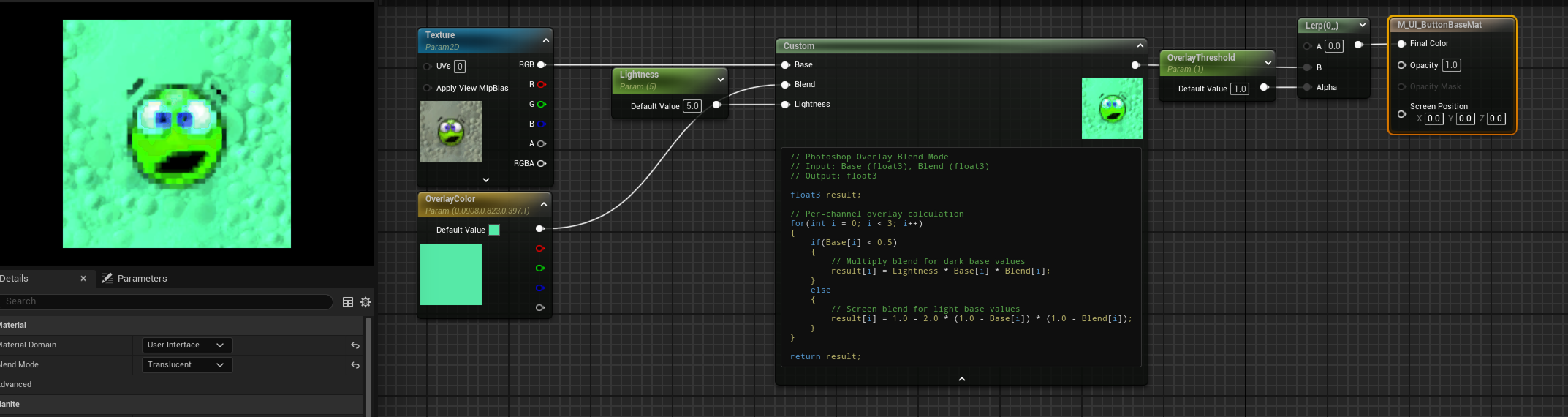Click the OverlayColor green channel output pin
The width and height of the screenshot is (1568, 417).
(x=540, y=268)
